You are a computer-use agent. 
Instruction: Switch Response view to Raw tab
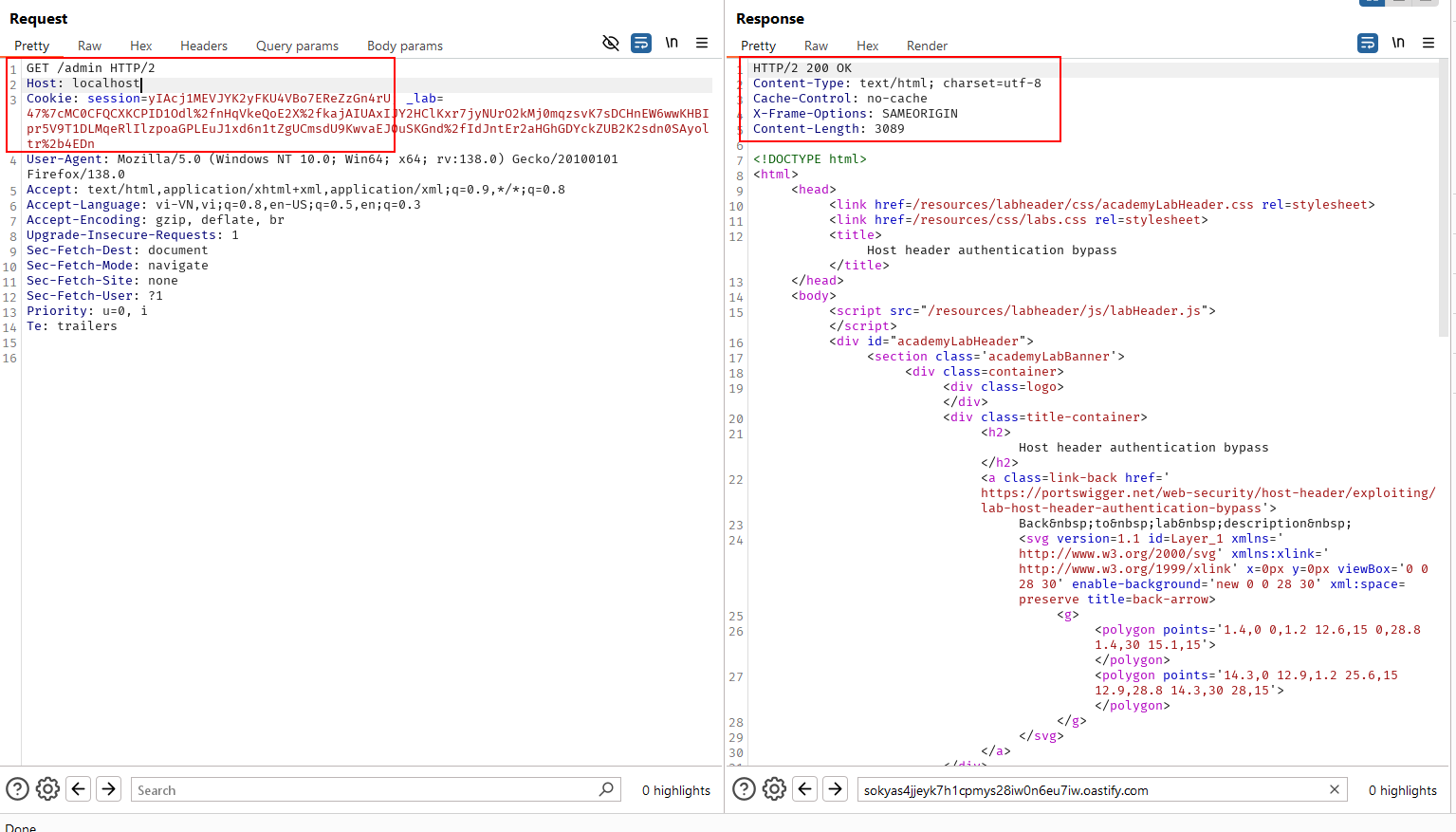point(816,46)
